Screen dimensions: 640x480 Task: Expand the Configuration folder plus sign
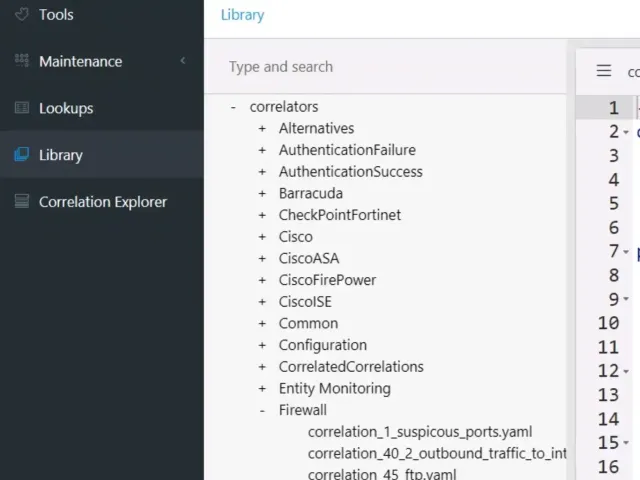point(262,345)
